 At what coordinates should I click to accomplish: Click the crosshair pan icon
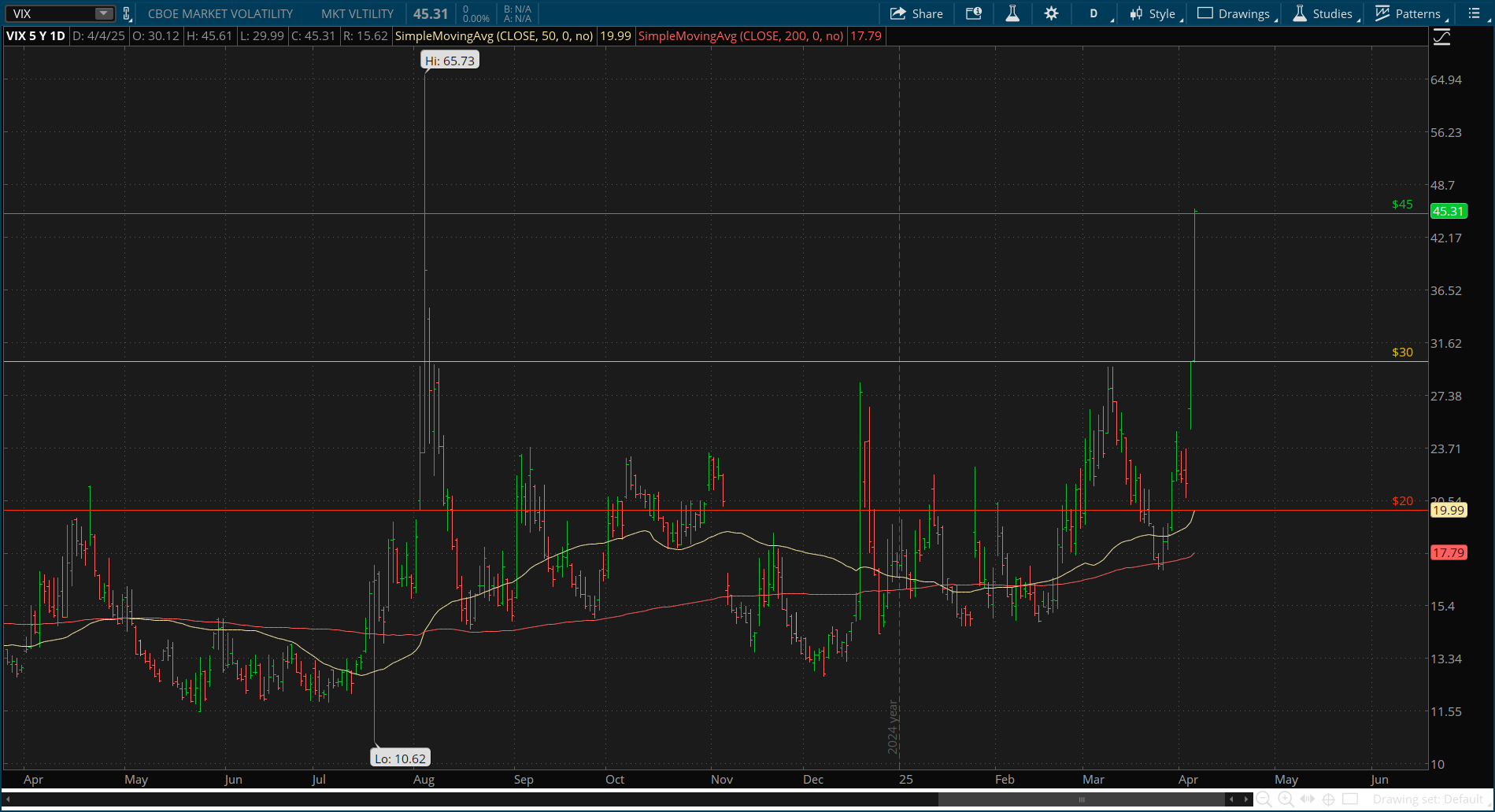[1329, 799]
